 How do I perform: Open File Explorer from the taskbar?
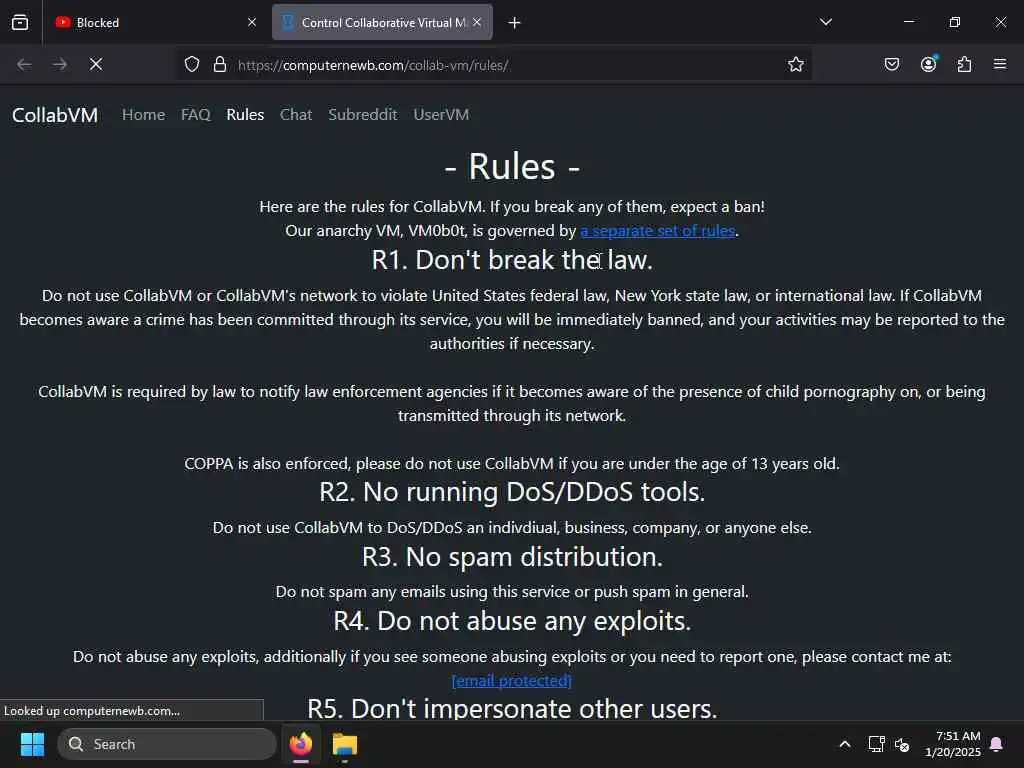345,744
